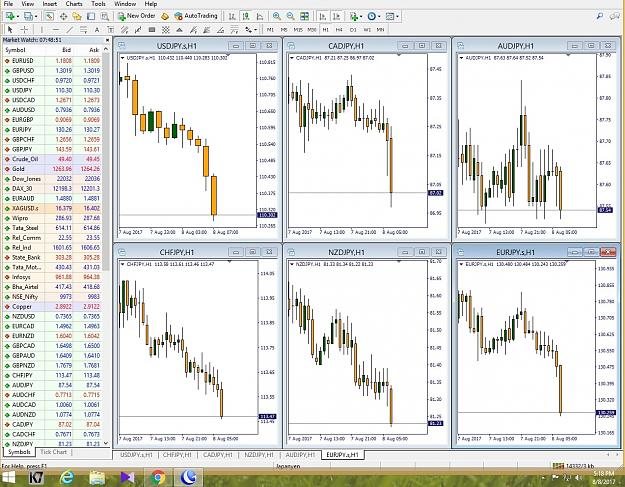This screenshot has height=487, width=625.
Task: Open the Profiles tool
Action: (28, 16)
